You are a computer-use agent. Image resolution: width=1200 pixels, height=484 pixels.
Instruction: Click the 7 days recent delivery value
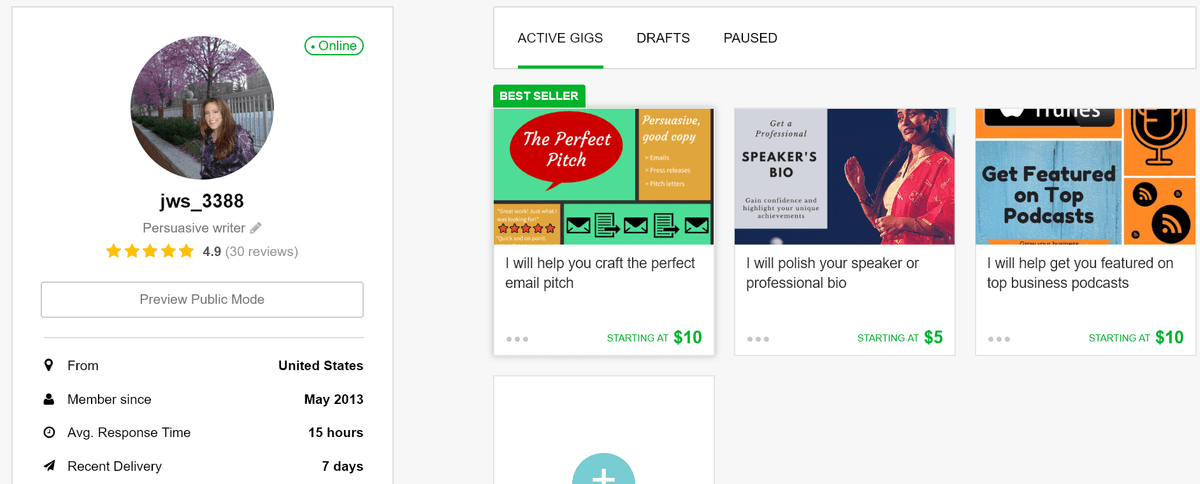coord(343,466)
